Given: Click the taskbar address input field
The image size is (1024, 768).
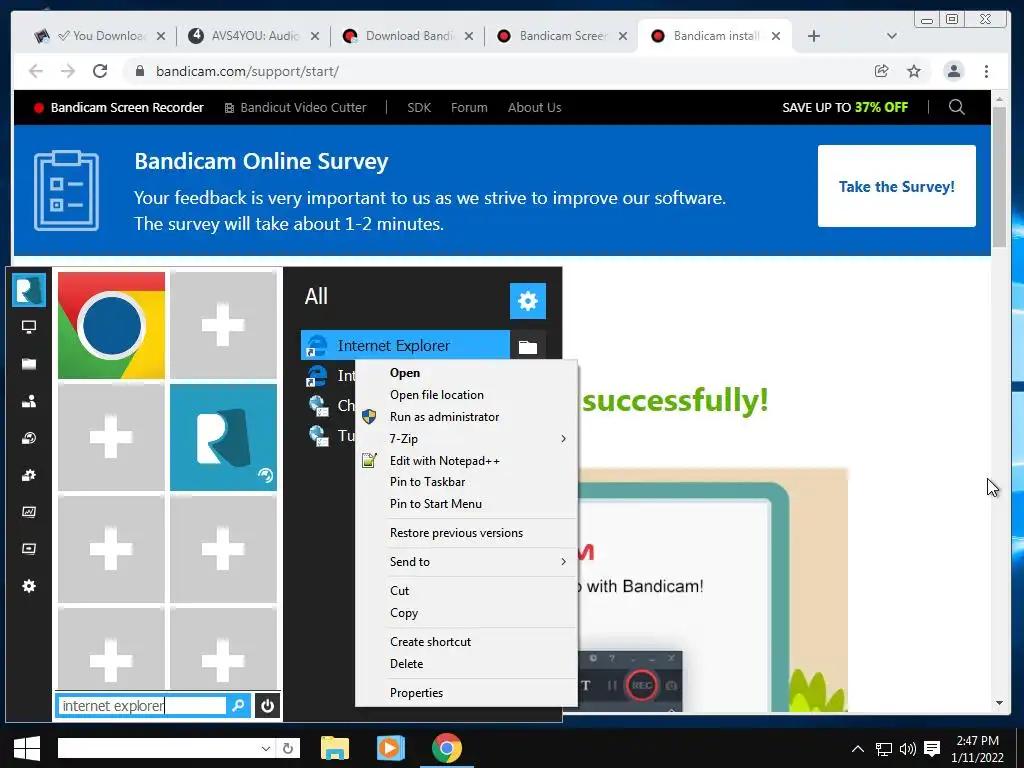Looking at the screenshot, I should click(157, 748).
